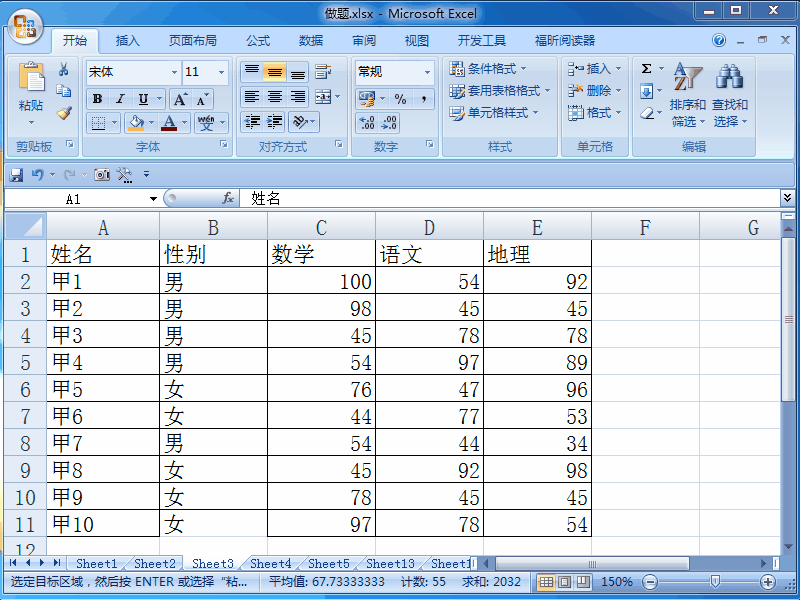Increase indent icon

pyautogui.click(x=274, y=121)
